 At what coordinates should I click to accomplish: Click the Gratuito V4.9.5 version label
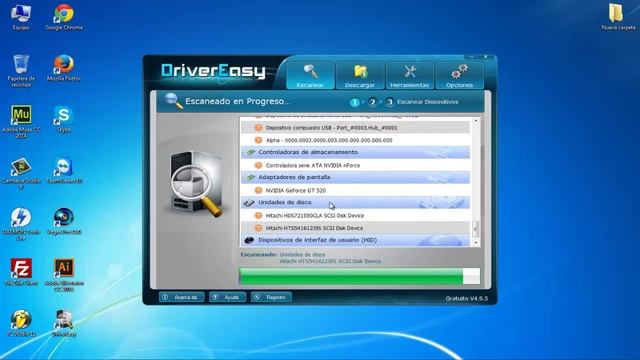[467, 299]
